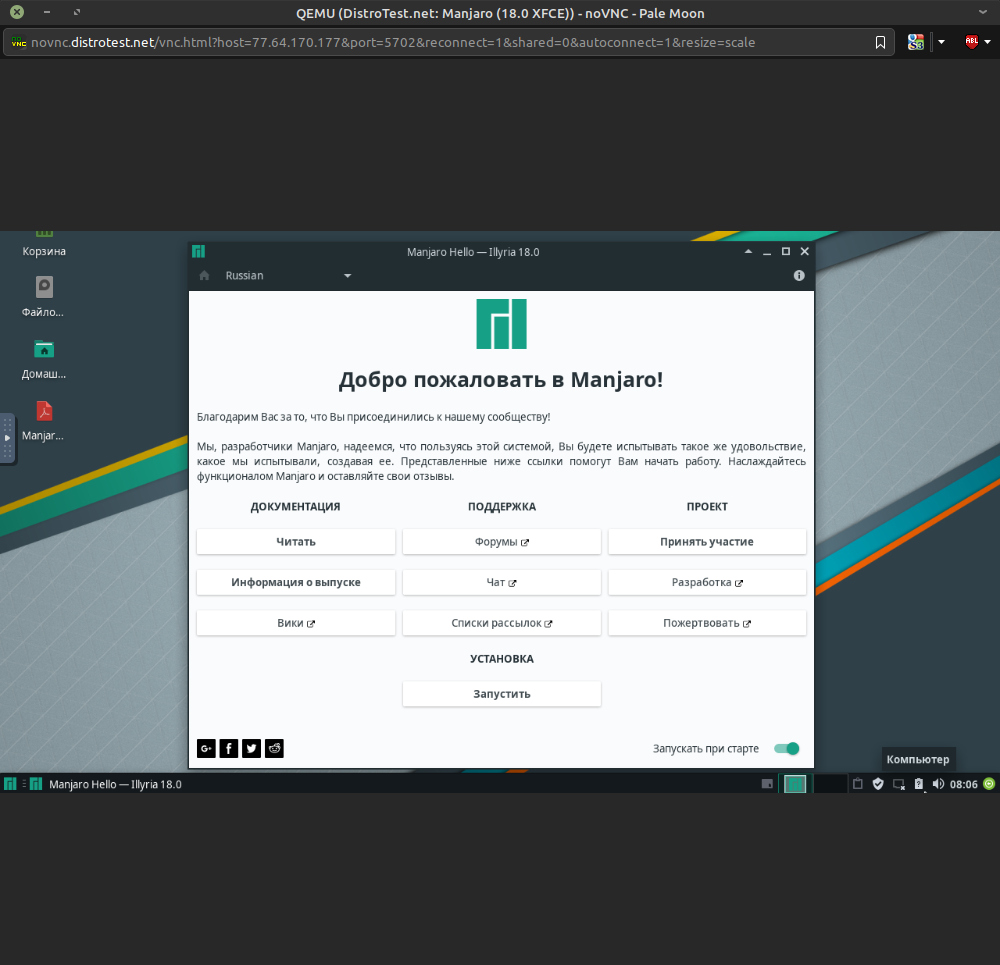This screenshot has height=965, width=1000.
Task: Open the update shield tray icon
Action: pyautogui.click(x=878, y=784)
